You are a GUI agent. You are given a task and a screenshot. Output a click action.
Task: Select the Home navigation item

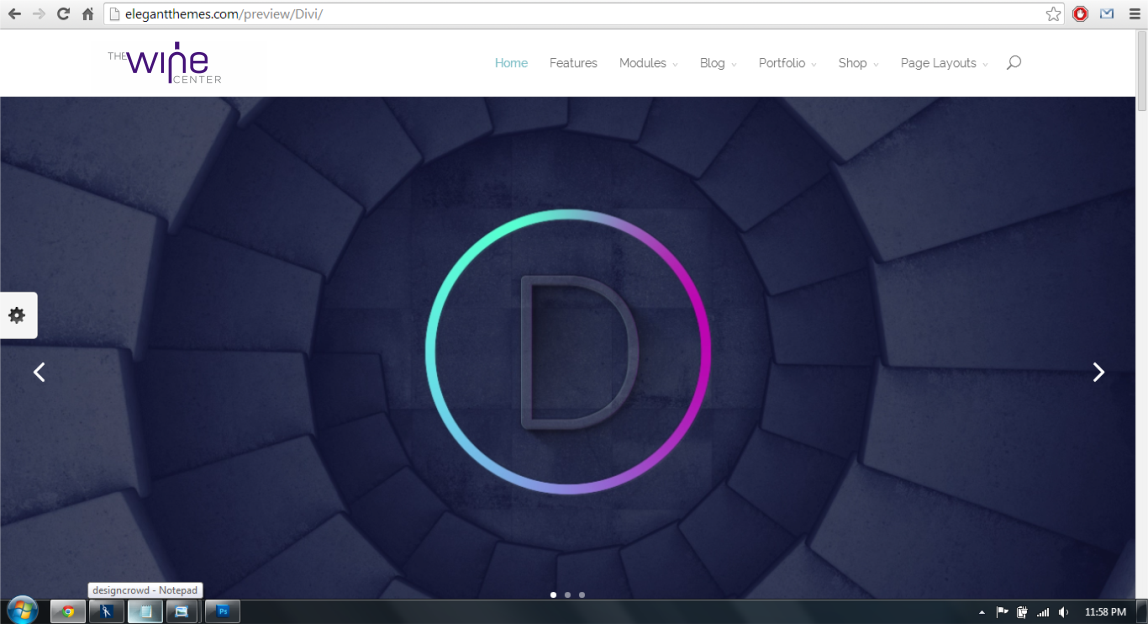click(511, 63)
